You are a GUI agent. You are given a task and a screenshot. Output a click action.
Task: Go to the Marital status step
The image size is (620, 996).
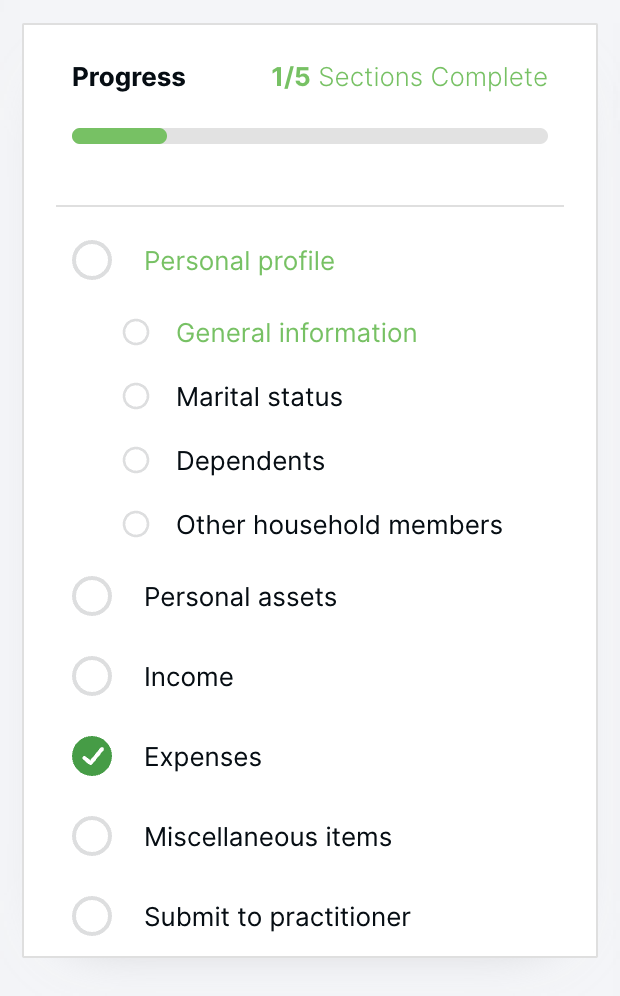pyautogui.click(x=259, y=397)
